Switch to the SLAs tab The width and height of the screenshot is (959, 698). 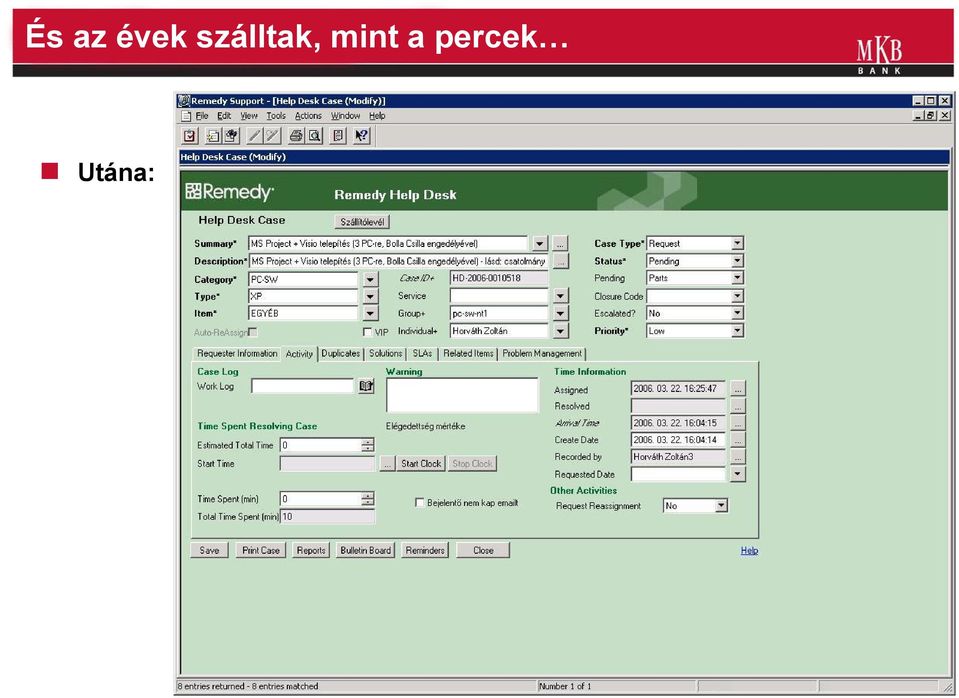422,354
